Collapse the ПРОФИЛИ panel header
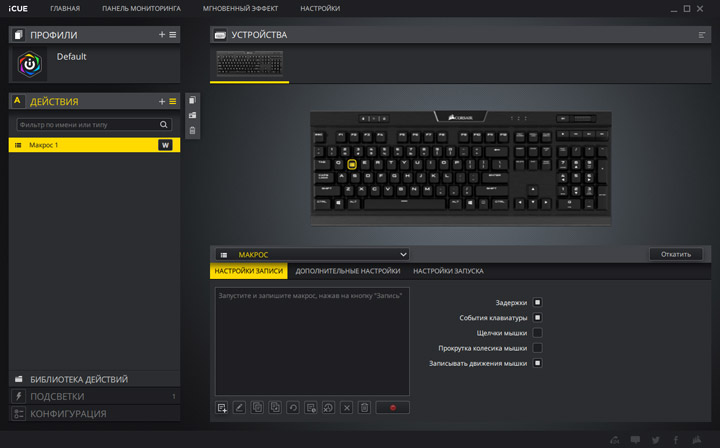 click(94, 34)
